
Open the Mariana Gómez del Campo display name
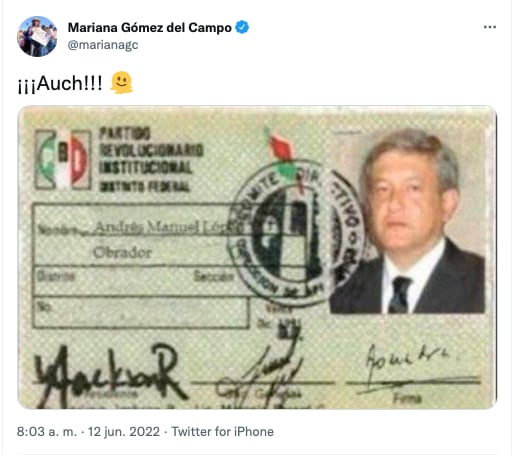pos(150,28)
